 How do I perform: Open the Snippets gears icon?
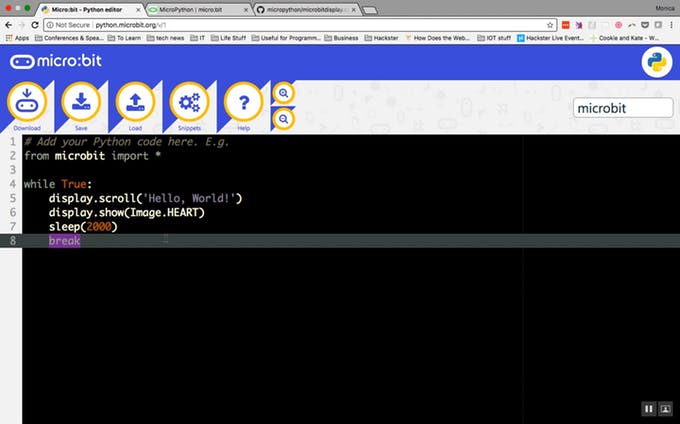pos(190,102)
